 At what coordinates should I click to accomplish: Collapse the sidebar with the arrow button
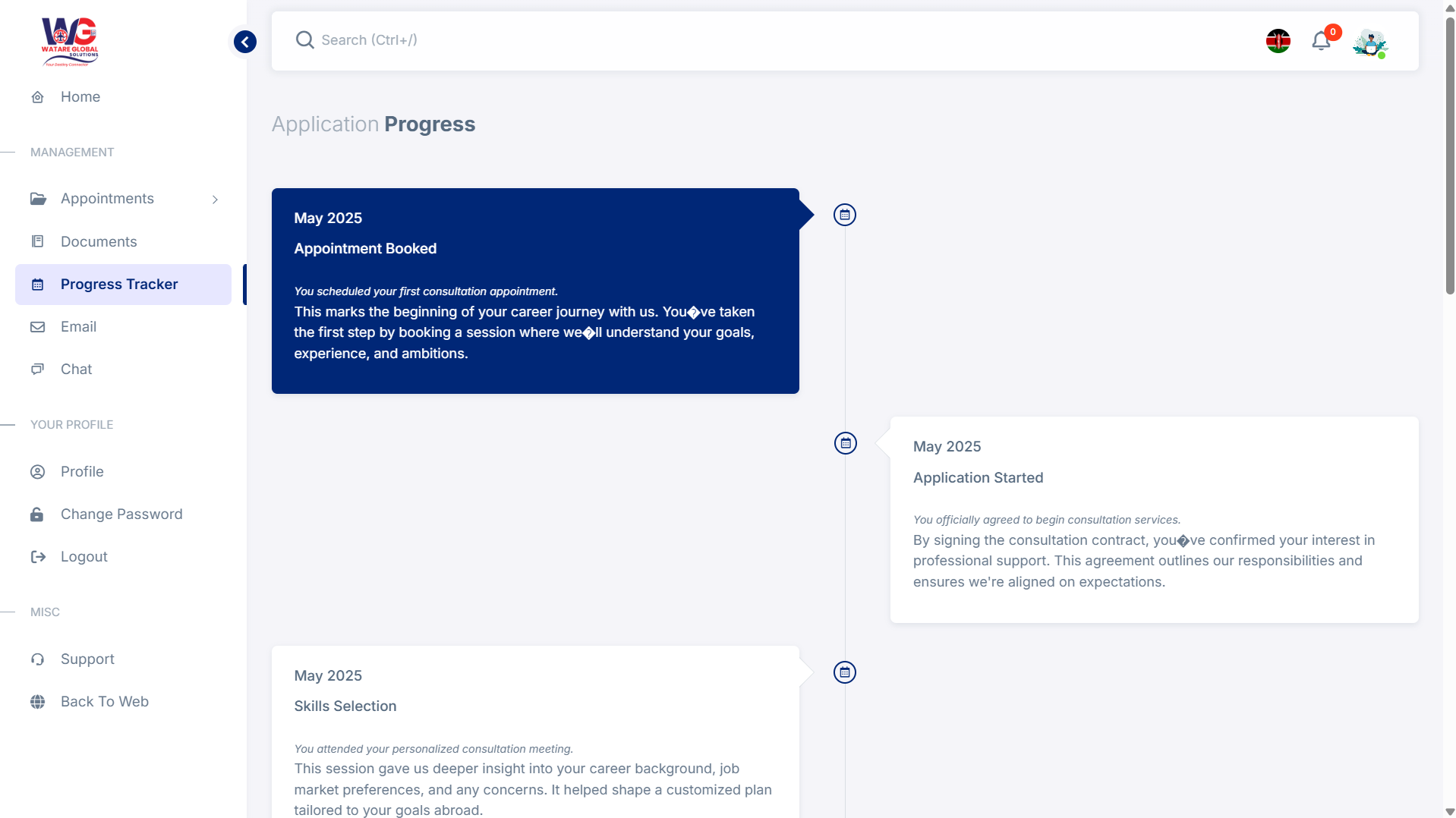pos(244,42)
